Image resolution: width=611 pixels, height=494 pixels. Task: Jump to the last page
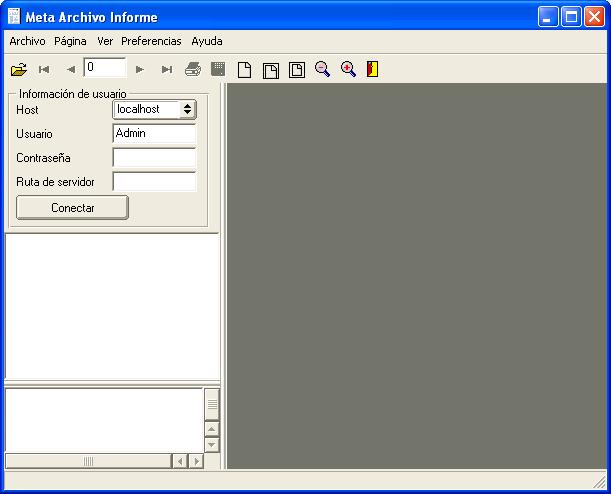[167, 70]
